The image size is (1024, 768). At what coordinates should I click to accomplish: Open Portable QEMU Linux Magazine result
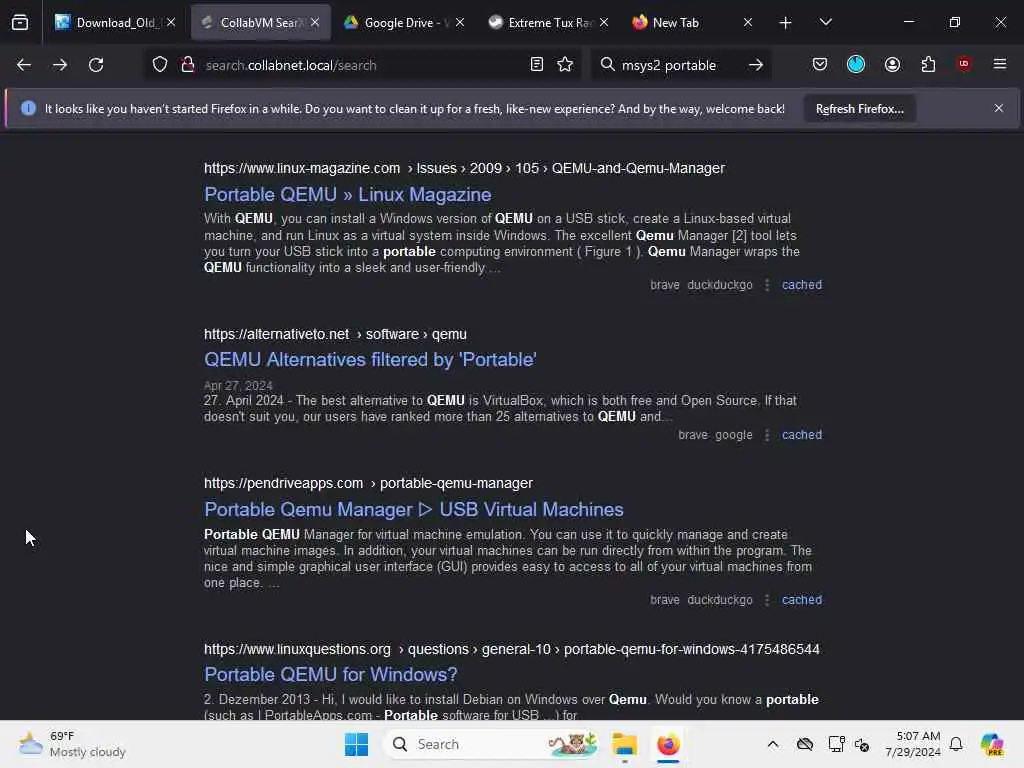pos(347,195)
